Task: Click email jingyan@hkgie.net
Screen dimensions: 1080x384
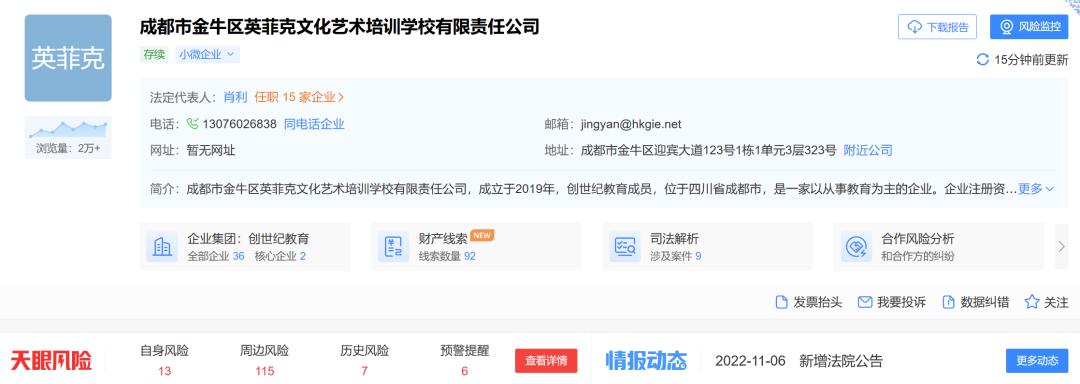Action: (631, 125)
